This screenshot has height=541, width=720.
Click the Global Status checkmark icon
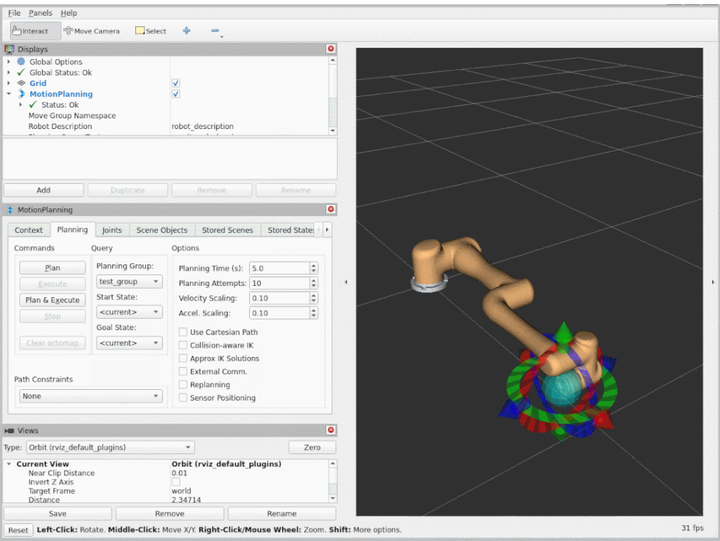coord(21,73)
